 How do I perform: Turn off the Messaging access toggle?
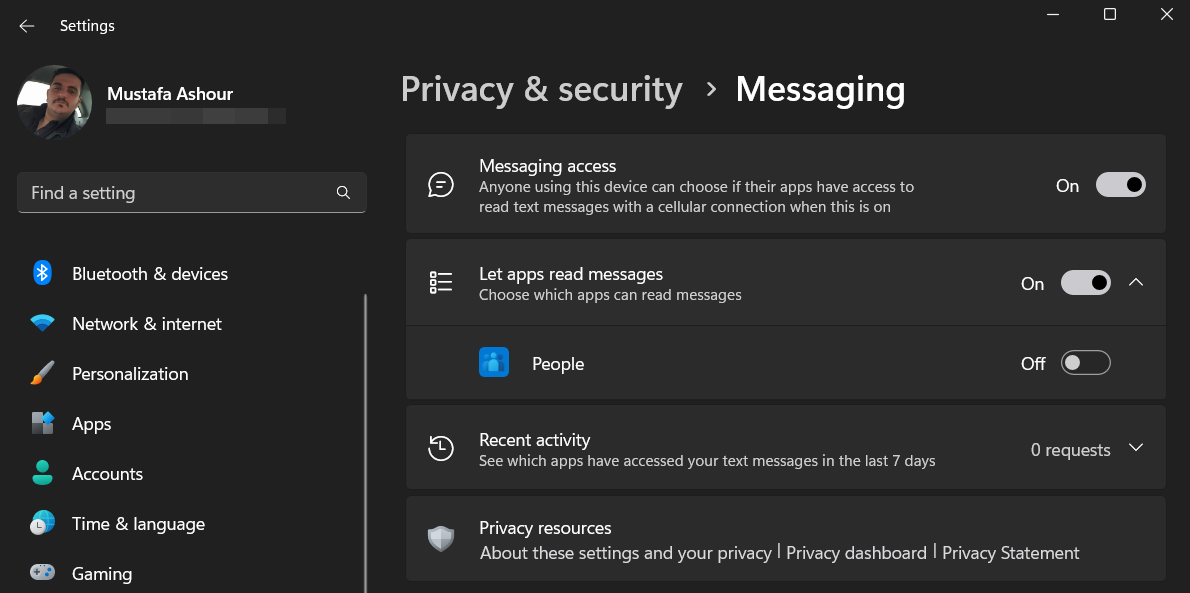tap(1121, 184)
